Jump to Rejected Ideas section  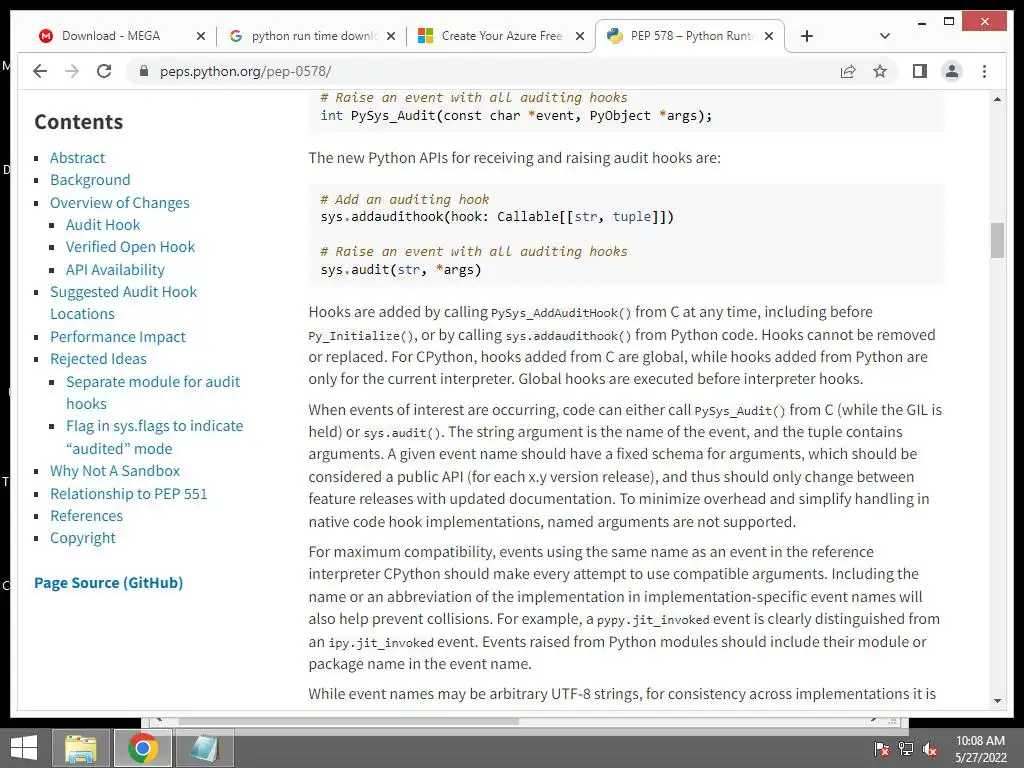[98, 359]
